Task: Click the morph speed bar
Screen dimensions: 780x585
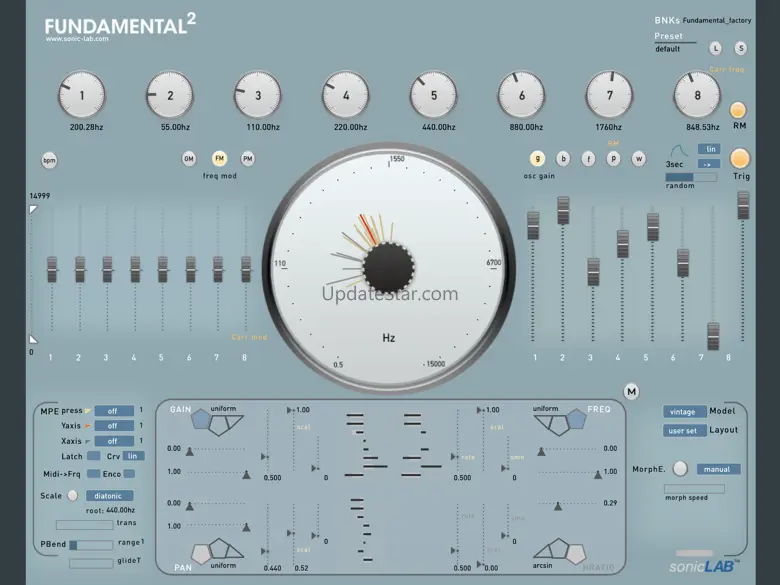Action: point(694,489)
